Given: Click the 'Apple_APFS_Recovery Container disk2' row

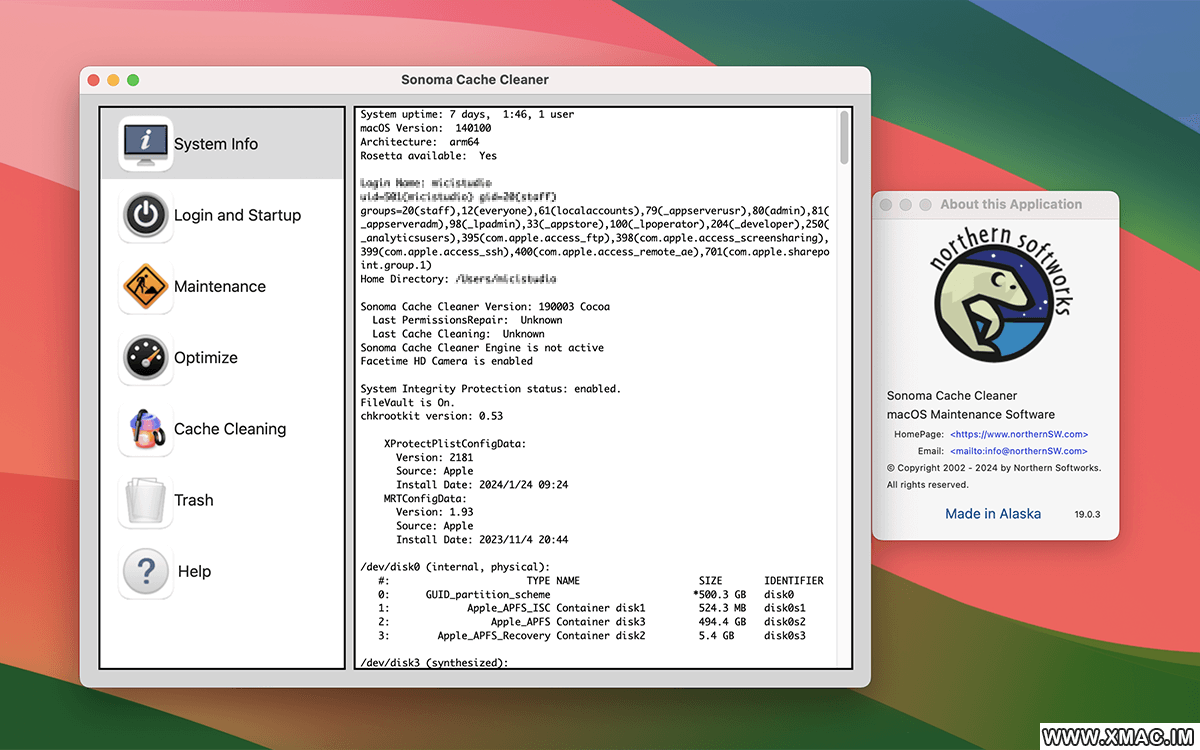Looking at the screenshot, I should [592, 636].
